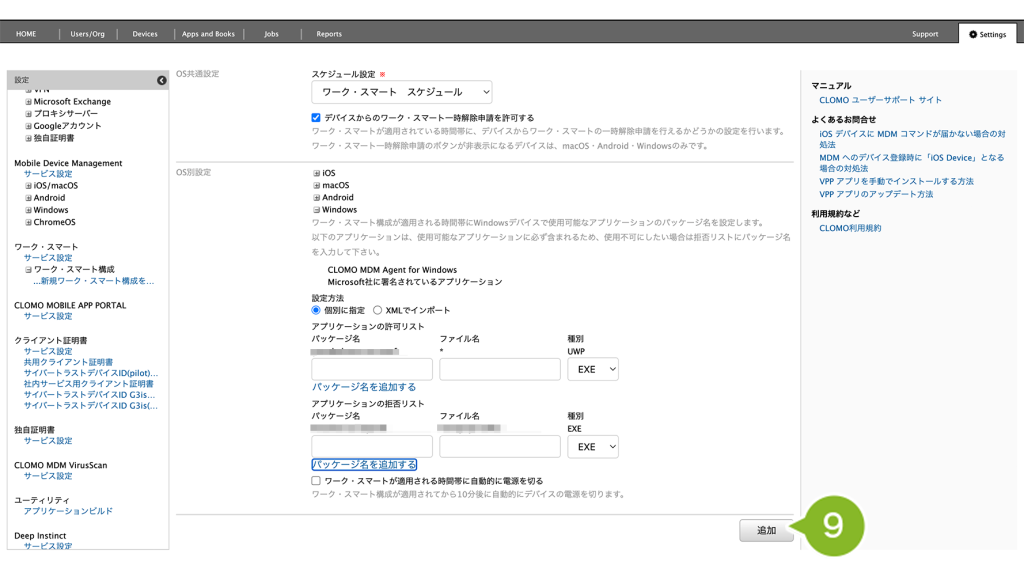Screen dimensions: 1024x576
Task: Select XMLでインポート radio button
Action: click(x=377, y=310)
